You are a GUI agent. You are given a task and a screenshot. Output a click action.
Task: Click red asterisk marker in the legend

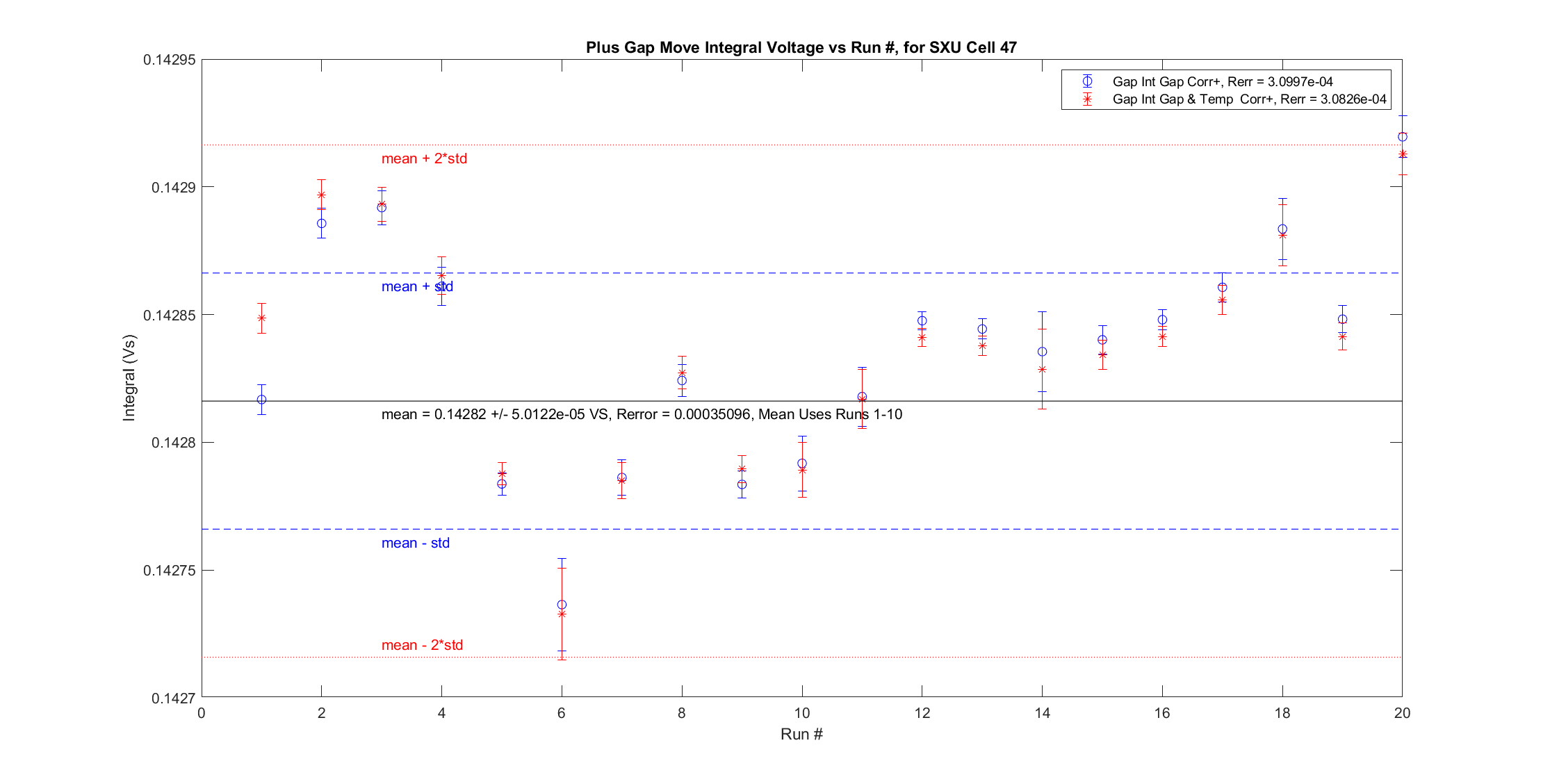pos(1087,99)
